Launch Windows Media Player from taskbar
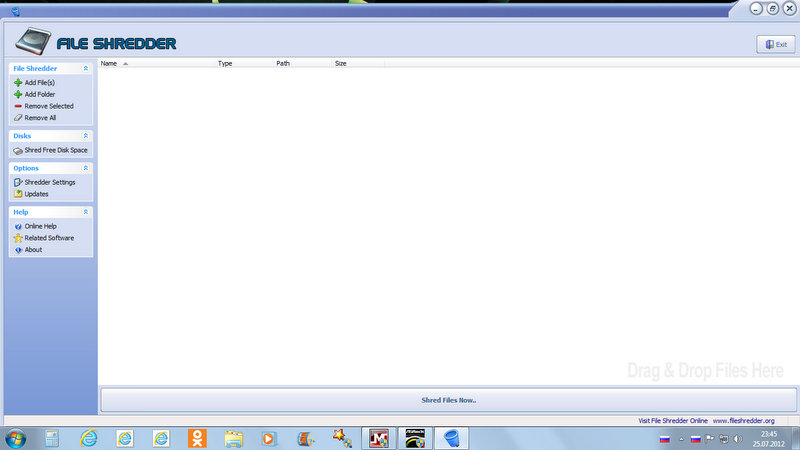Screen dimensions: 800x450 tap(269, 439)
